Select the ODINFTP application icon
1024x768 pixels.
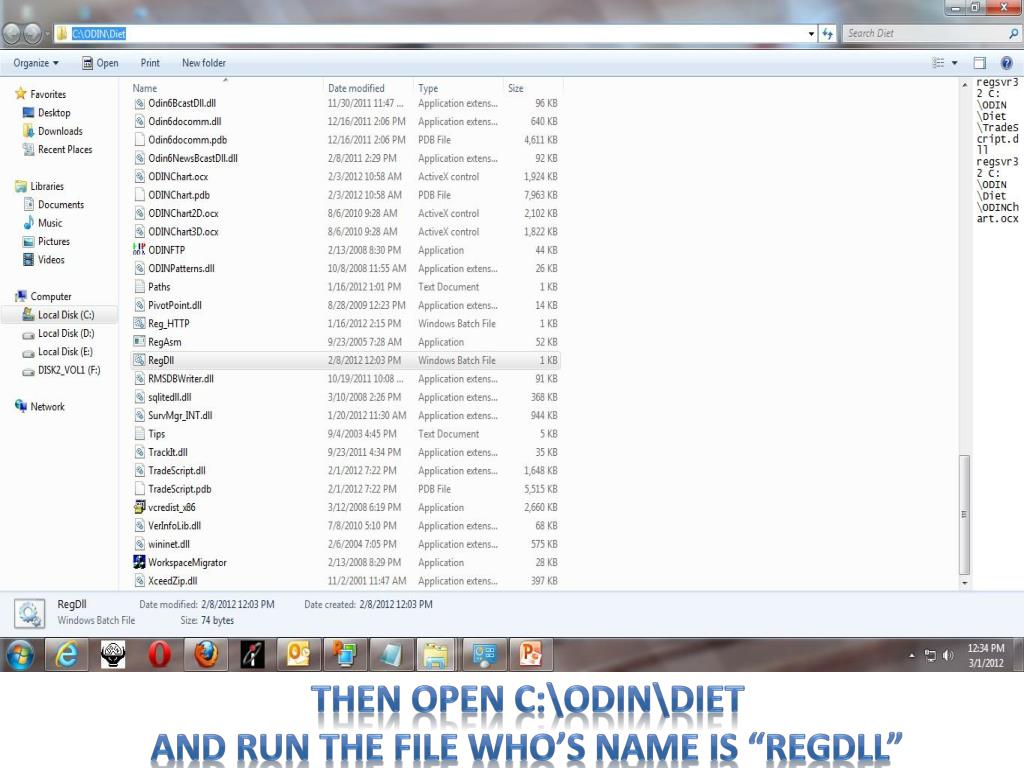coord(139,249)
